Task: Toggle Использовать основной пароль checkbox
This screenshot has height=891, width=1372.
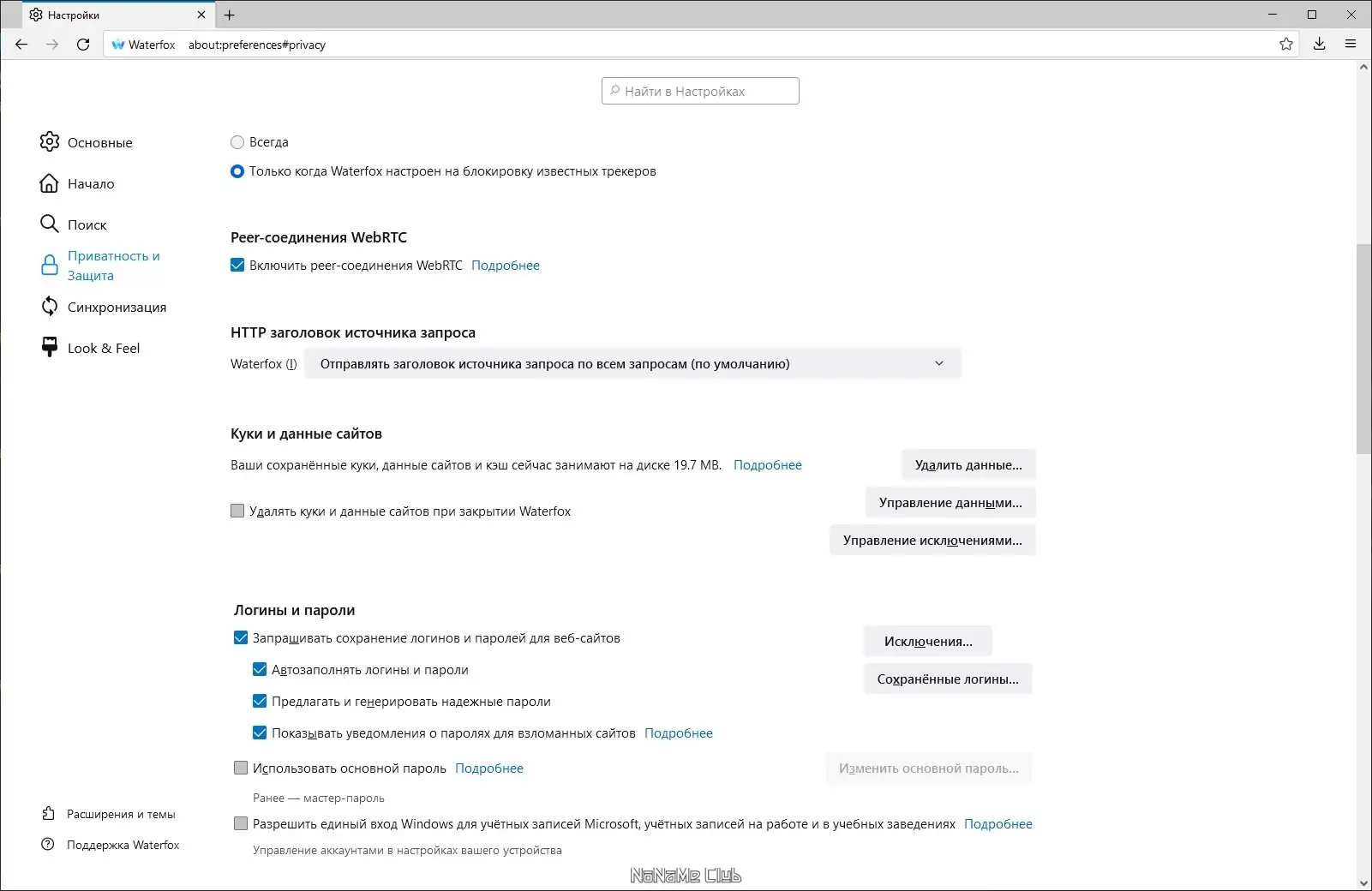Action: point(241,768)
